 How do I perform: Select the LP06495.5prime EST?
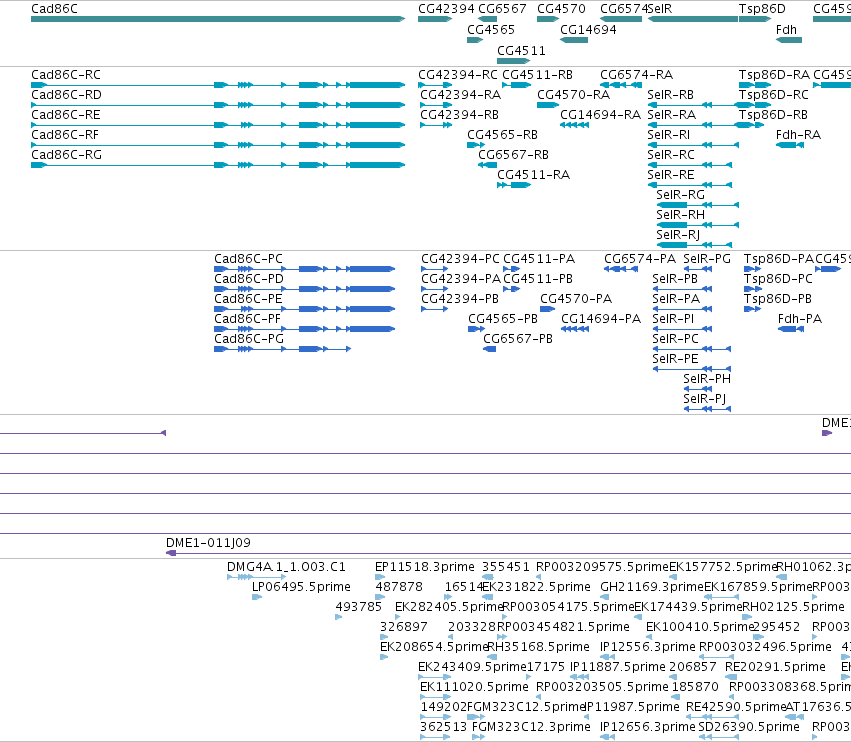[257, 597]
